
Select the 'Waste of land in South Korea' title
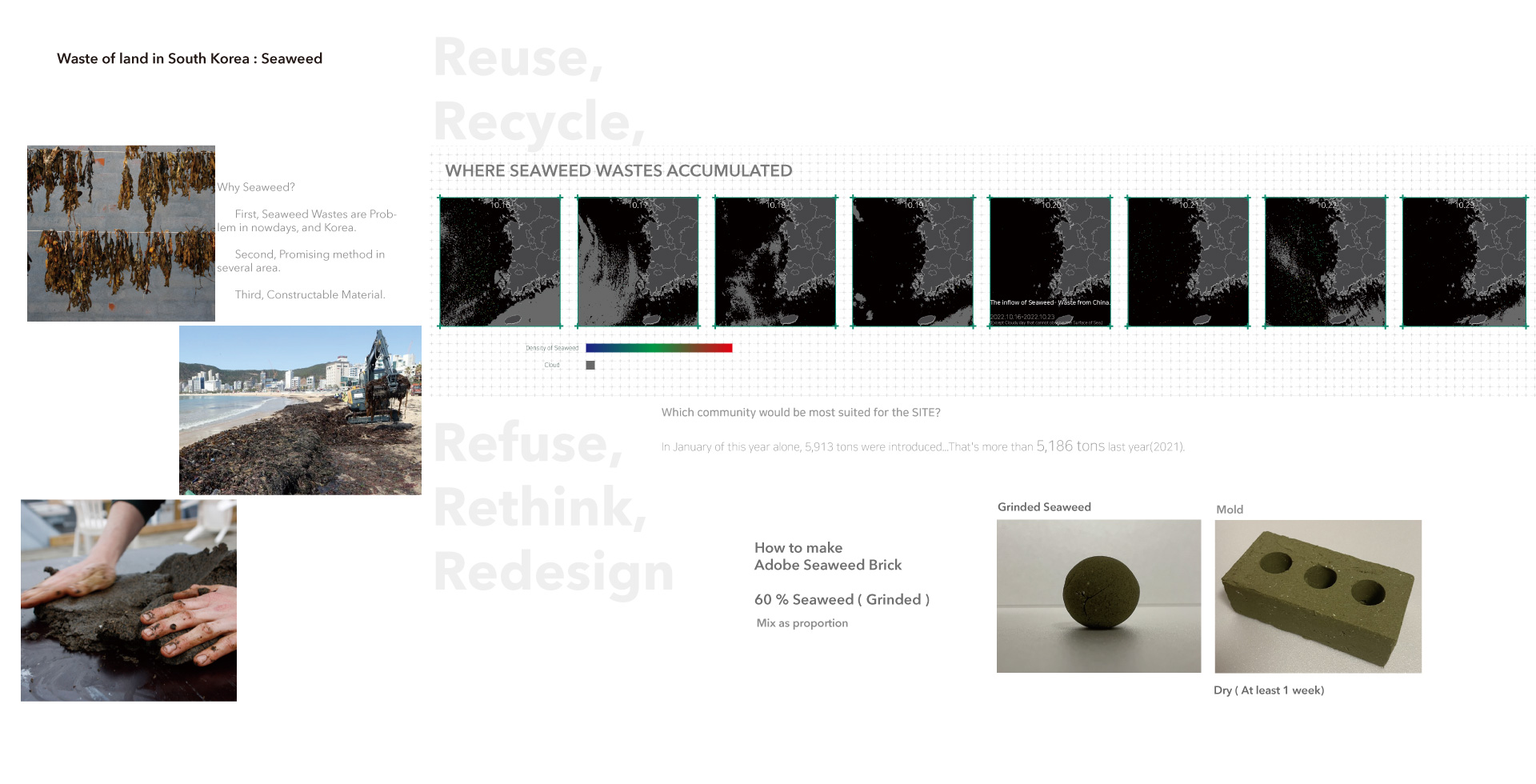tap(190, 58)
